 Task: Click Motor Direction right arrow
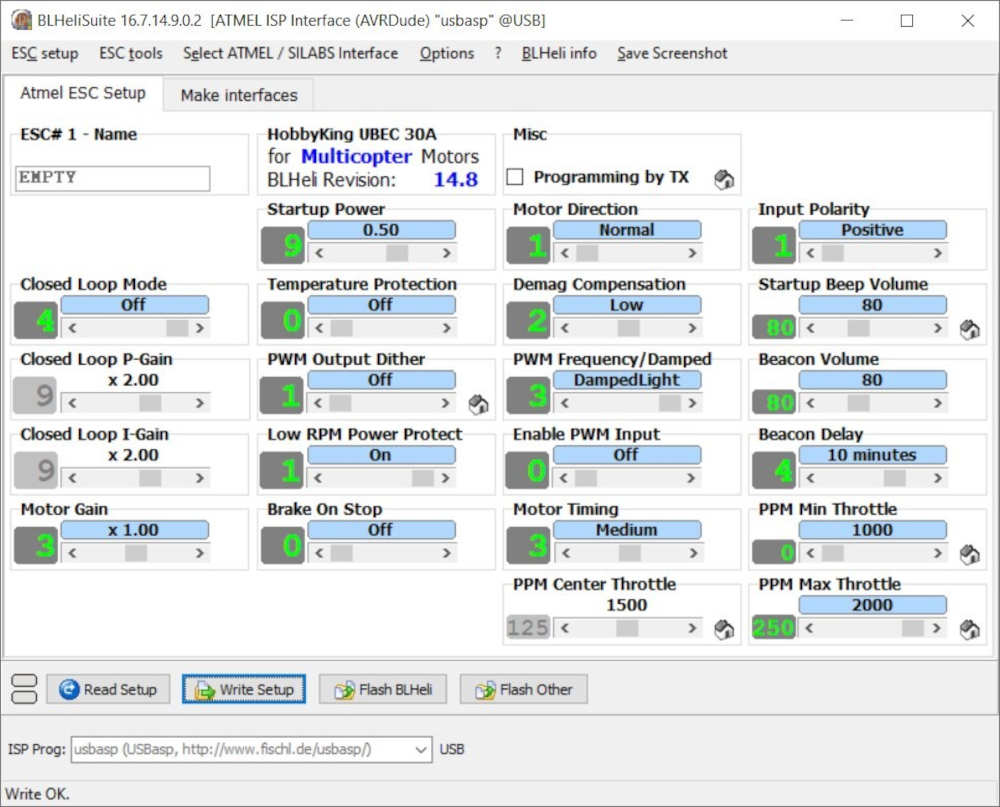tap(692, 253)
